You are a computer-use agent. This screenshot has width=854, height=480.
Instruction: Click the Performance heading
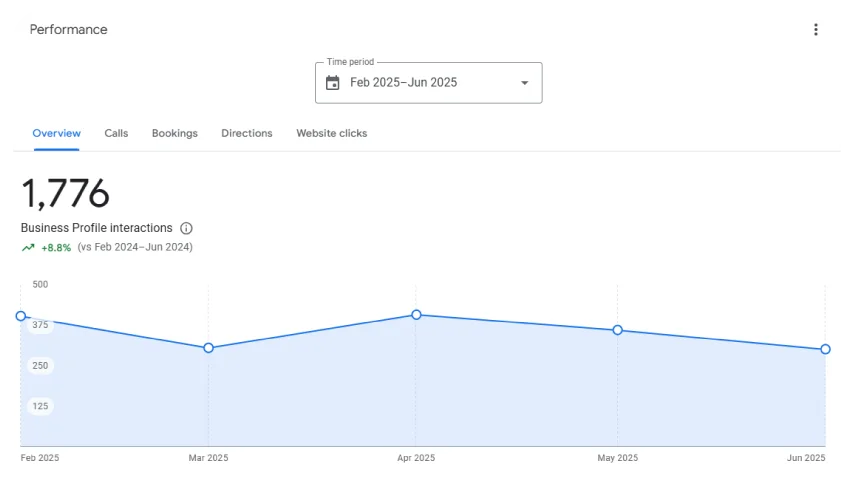pos(69,29)
